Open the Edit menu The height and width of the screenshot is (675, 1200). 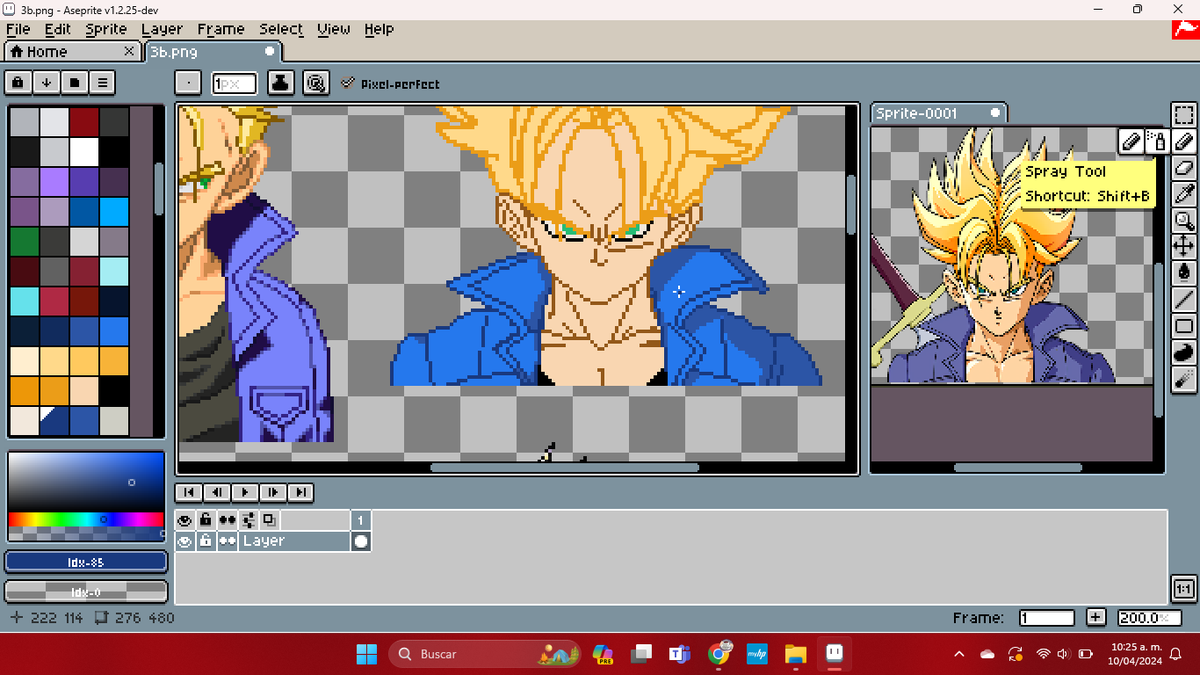point(58,29)
